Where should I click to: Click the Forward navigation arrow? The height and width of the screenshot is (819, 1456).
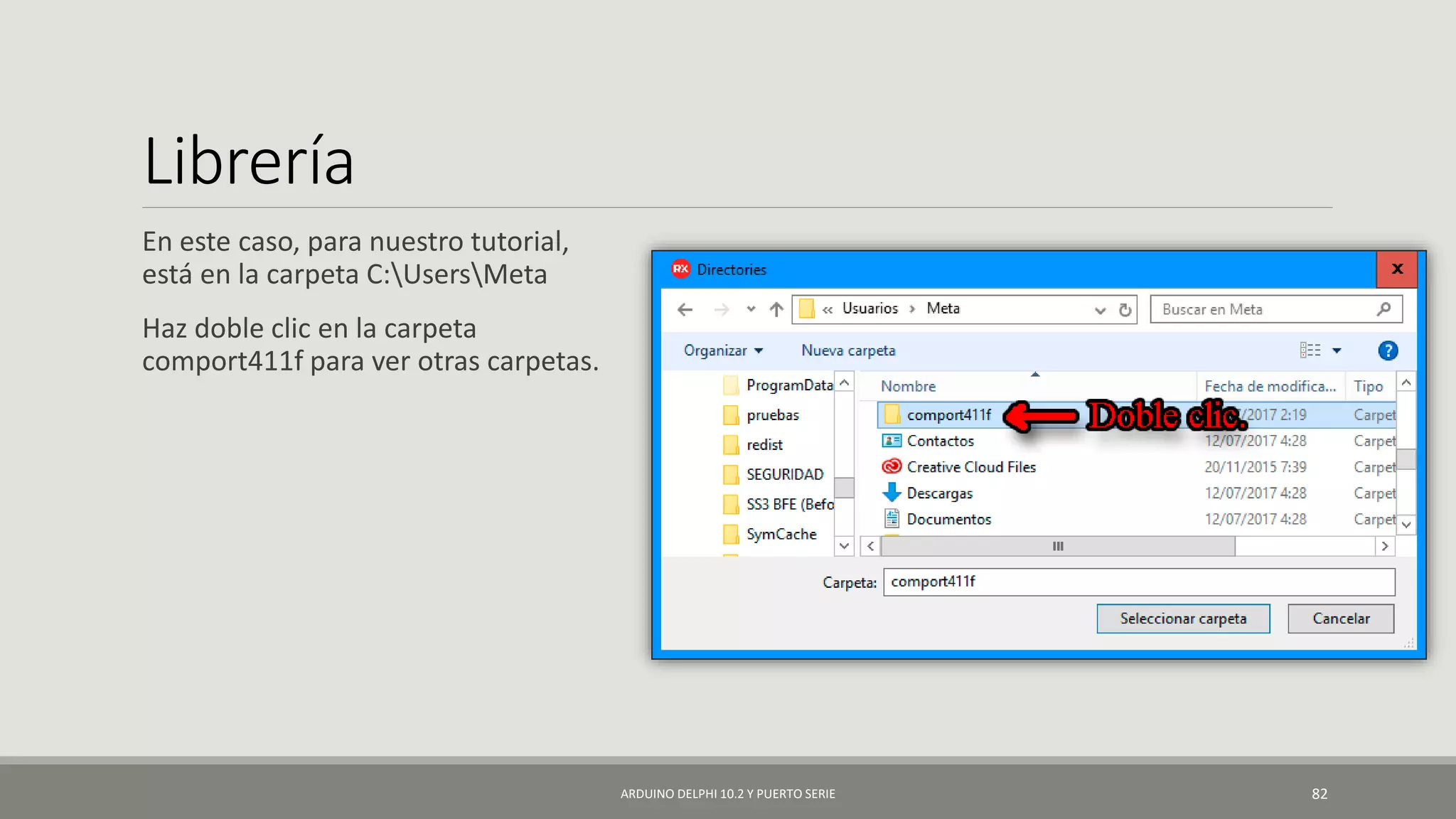point(722,309)
